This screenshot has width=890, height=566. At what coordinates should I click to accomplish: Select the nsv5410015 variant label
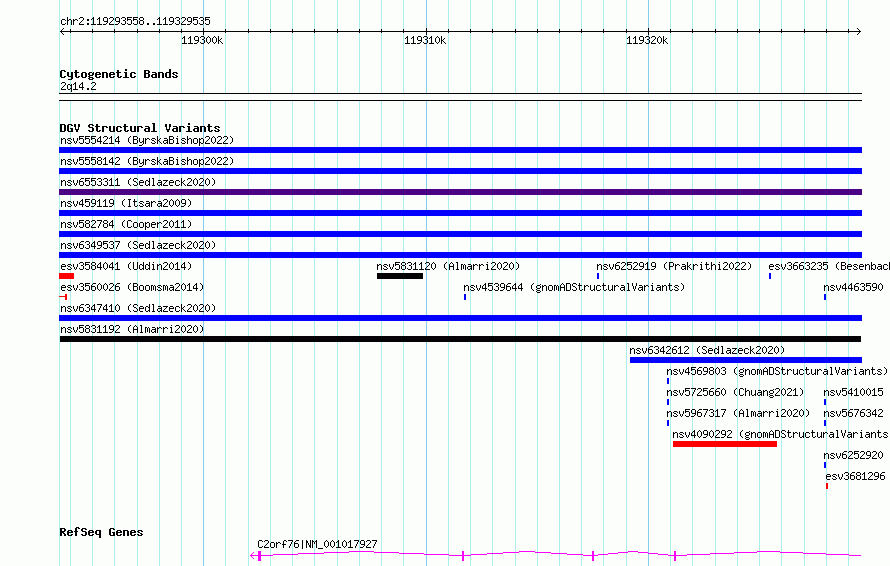(x=853, y=392)
